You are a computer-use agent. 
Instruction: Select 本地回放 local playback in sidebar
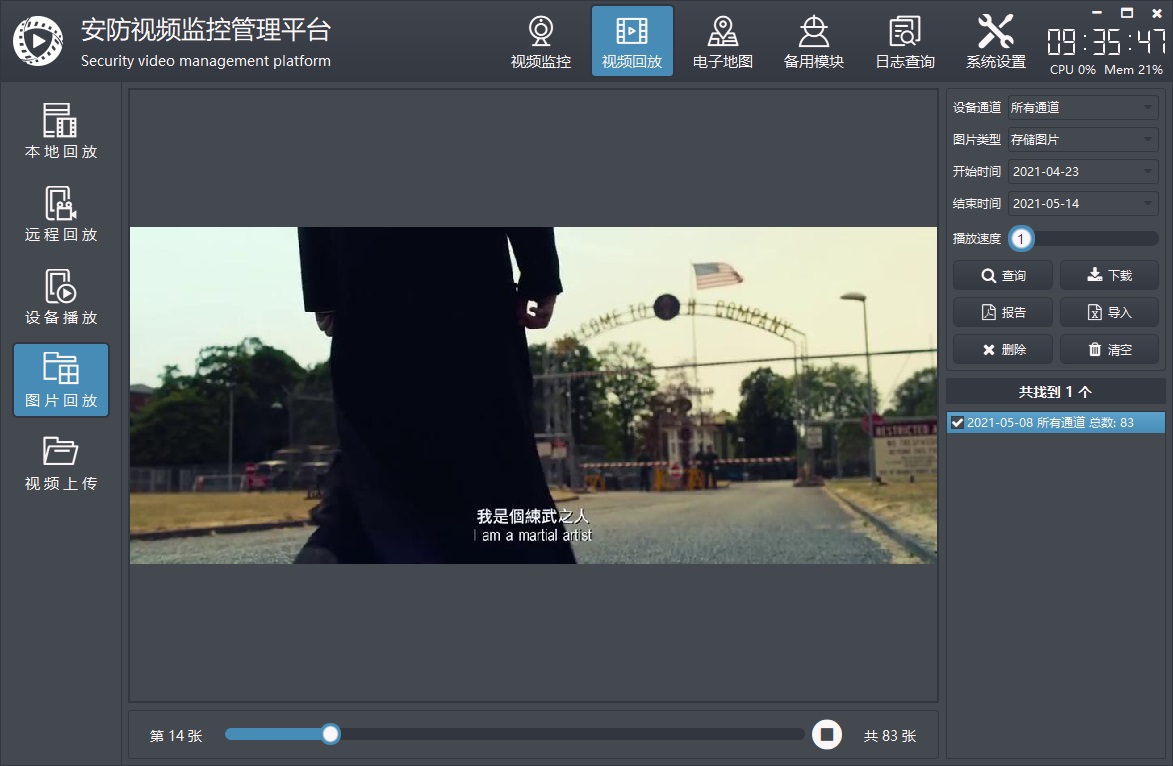pyautogui.click(x=61, y=131)
